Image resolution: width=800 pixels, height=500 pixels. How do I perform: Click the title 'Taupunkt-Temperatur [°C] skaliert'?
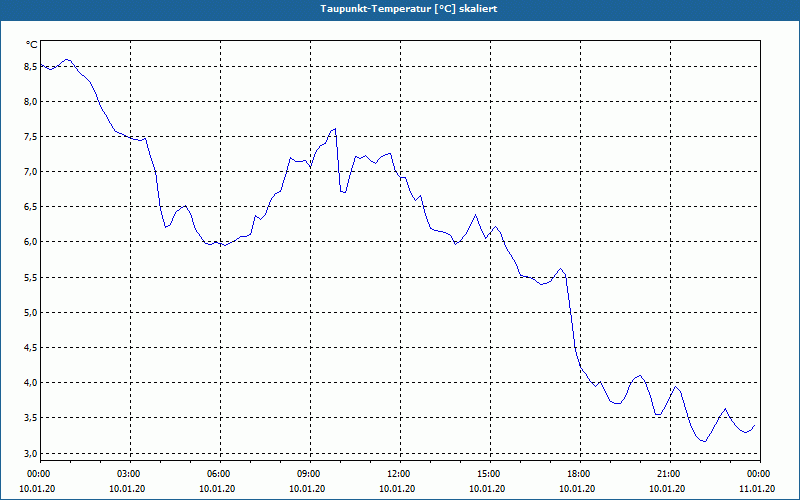point(409,9)
